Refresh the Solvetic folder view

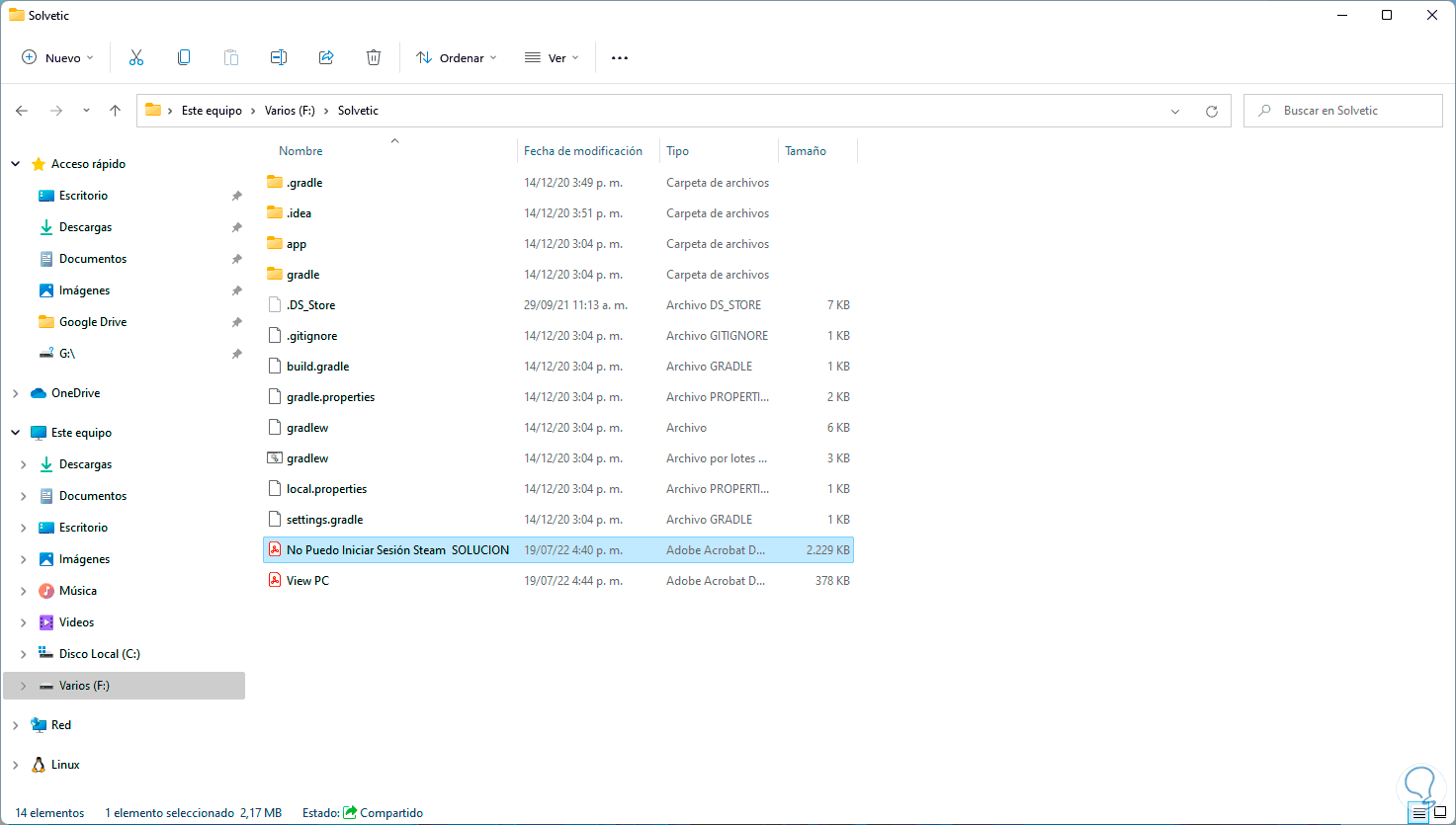click(1212, 112)
